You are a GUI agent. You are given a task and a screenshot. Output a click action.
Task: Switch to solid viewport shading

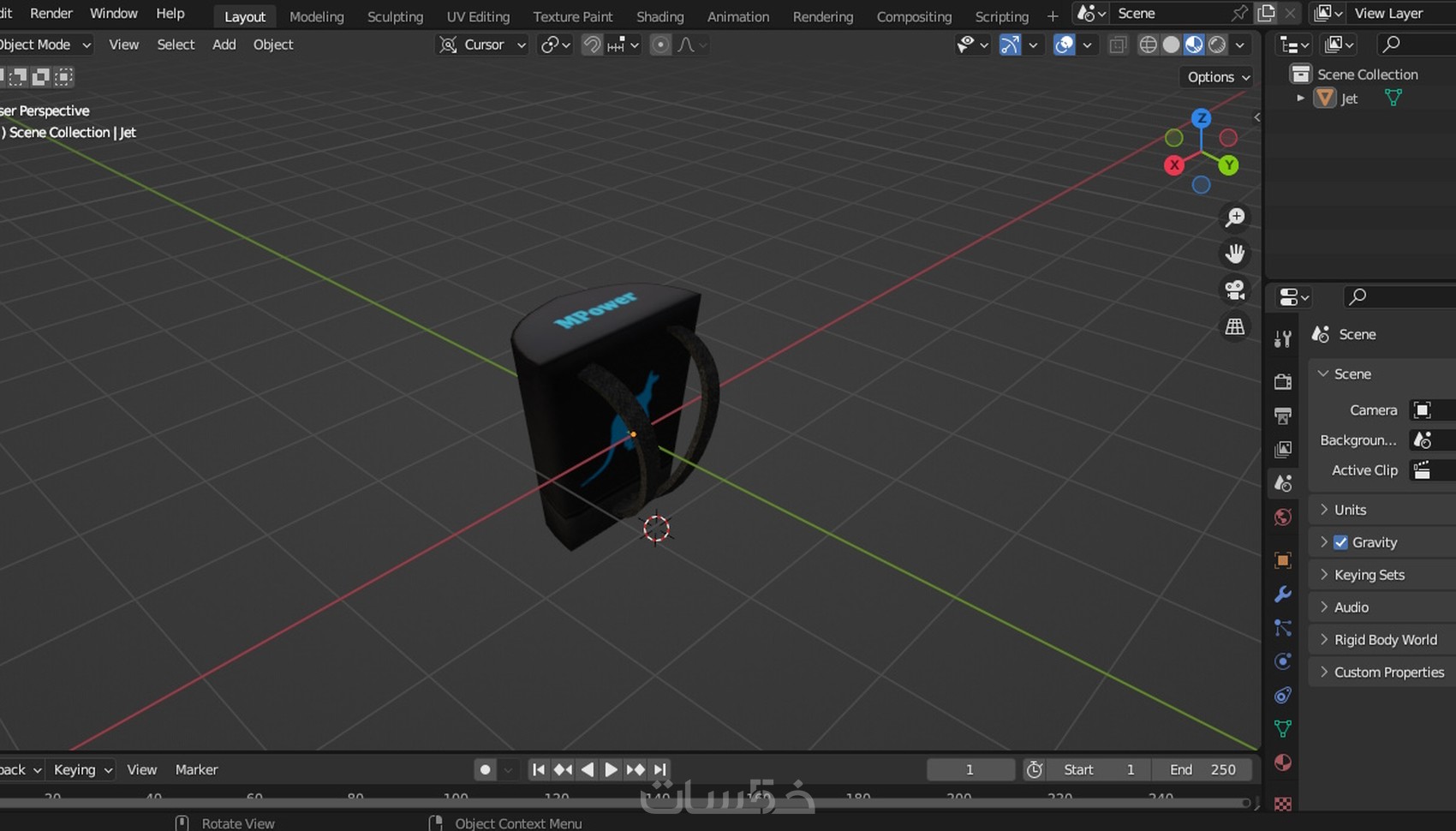tap(1171, 45)
